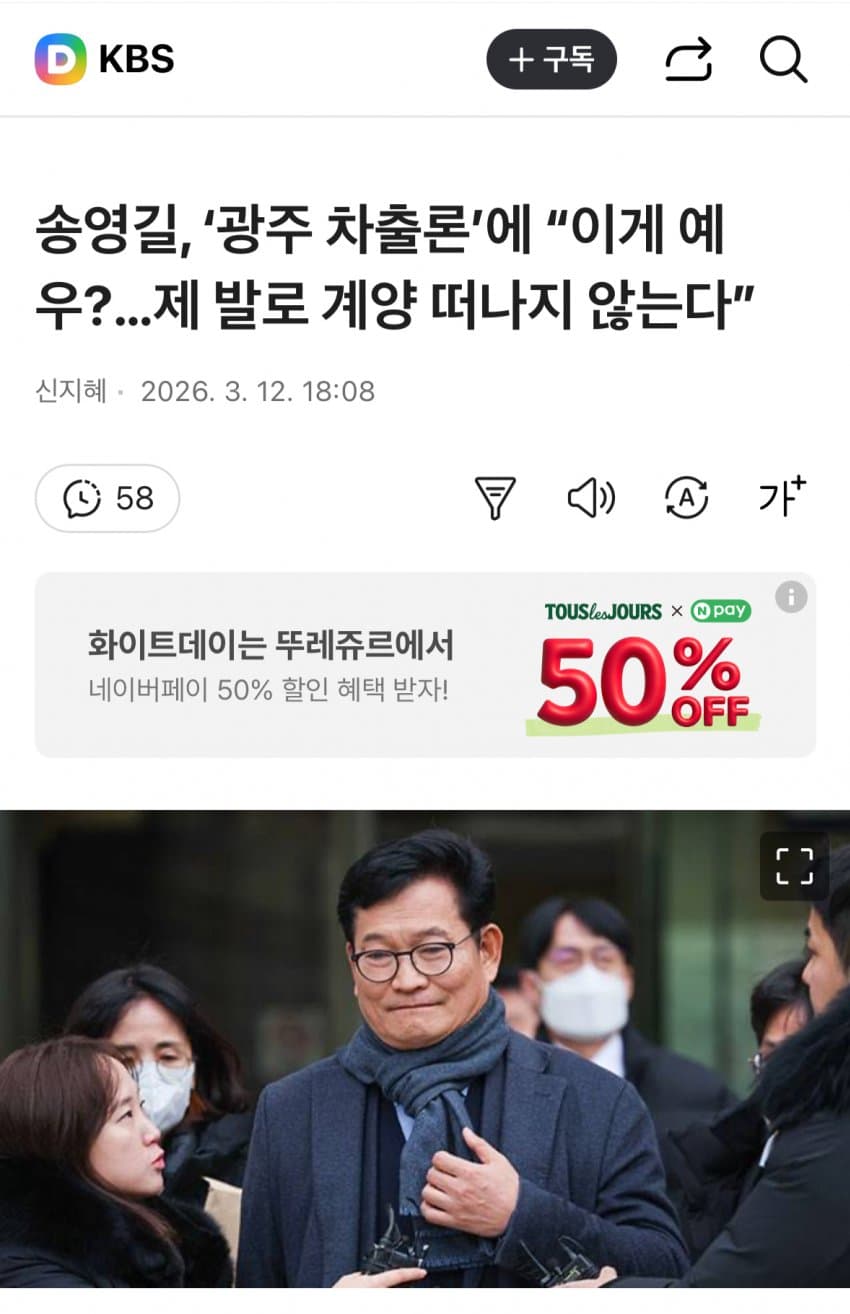Tap reporter name 신지혜
Viewport: 850px width, 1314px height.
point(71,391)
